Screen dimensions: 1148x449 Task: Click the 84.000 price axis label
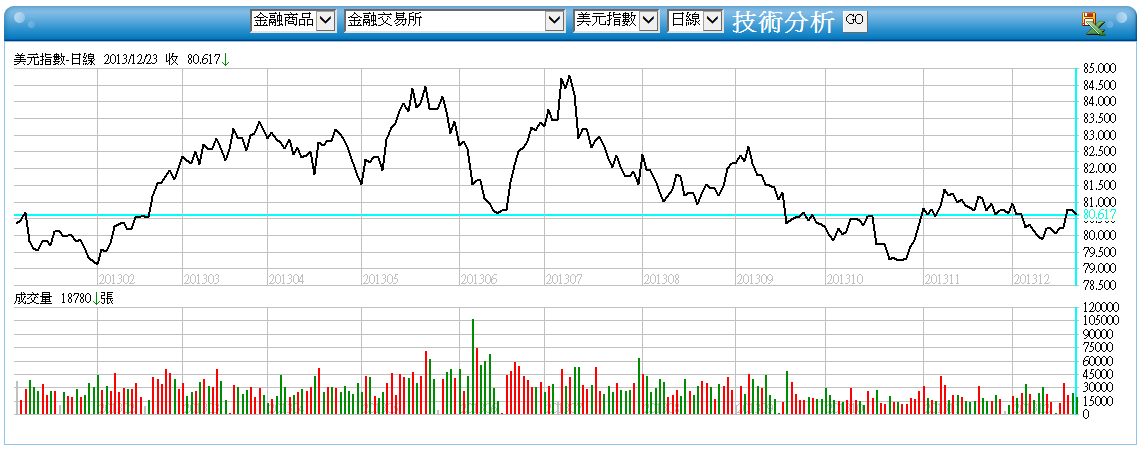tap(1099, 102)
